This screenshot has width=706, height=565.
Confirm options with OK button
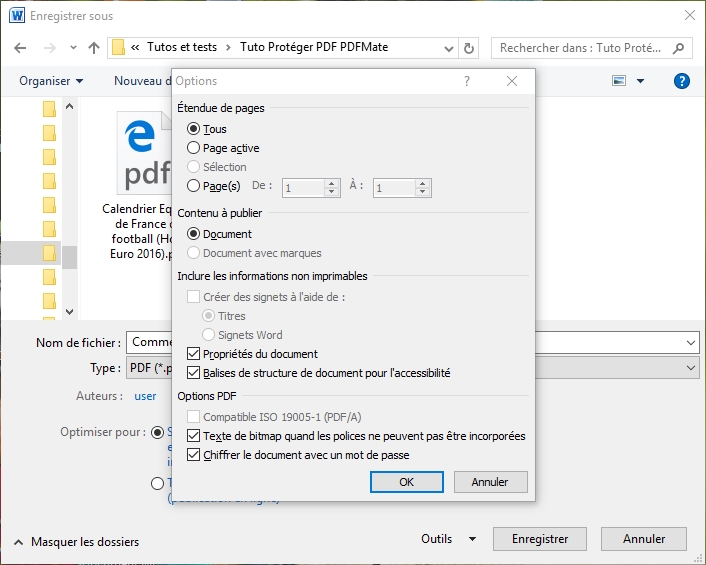click(407, 482)
